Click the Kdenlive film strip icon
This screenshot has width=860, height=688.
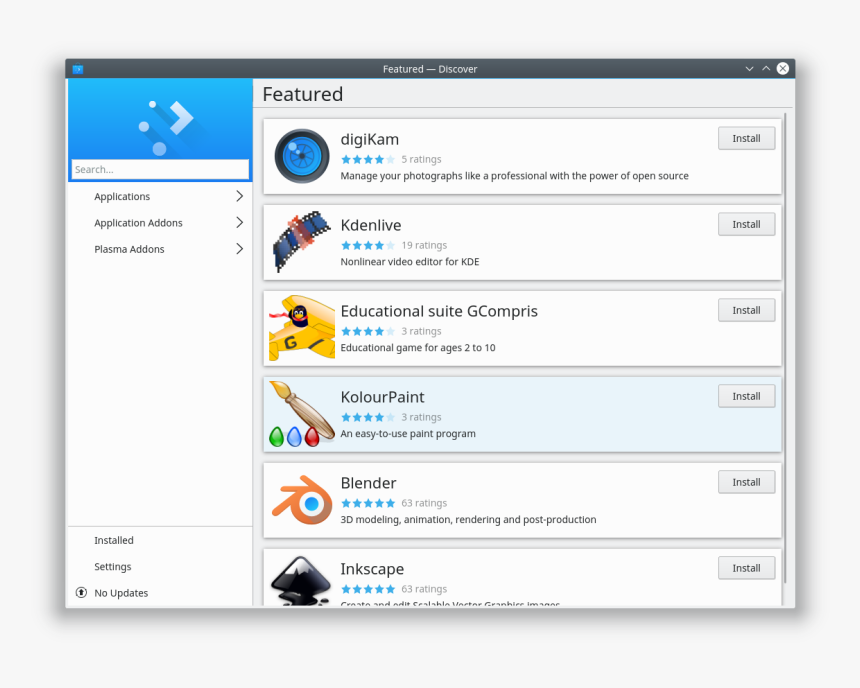pyautogui.click(x=302, y=241)
